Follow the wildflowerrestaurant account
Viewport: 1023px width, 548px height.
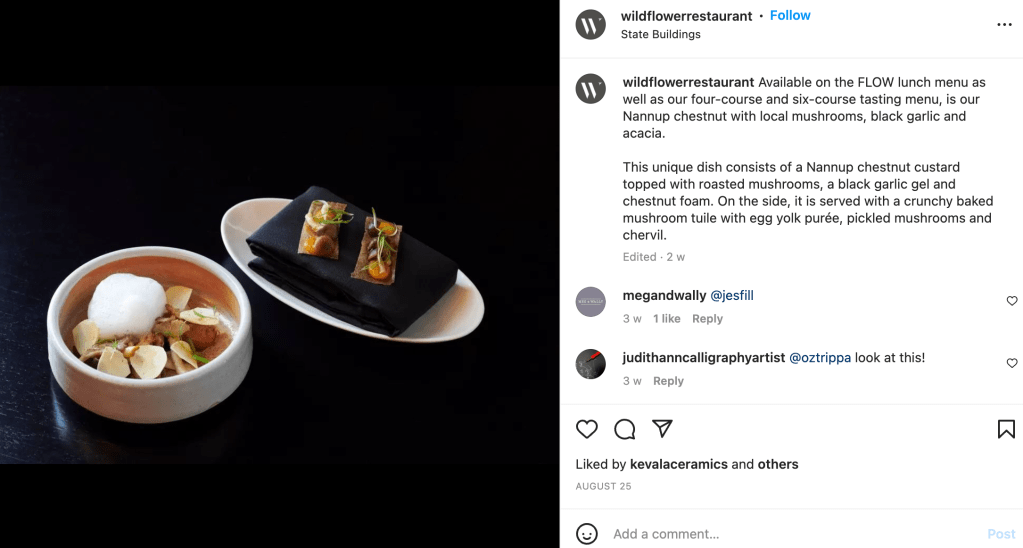790,16
